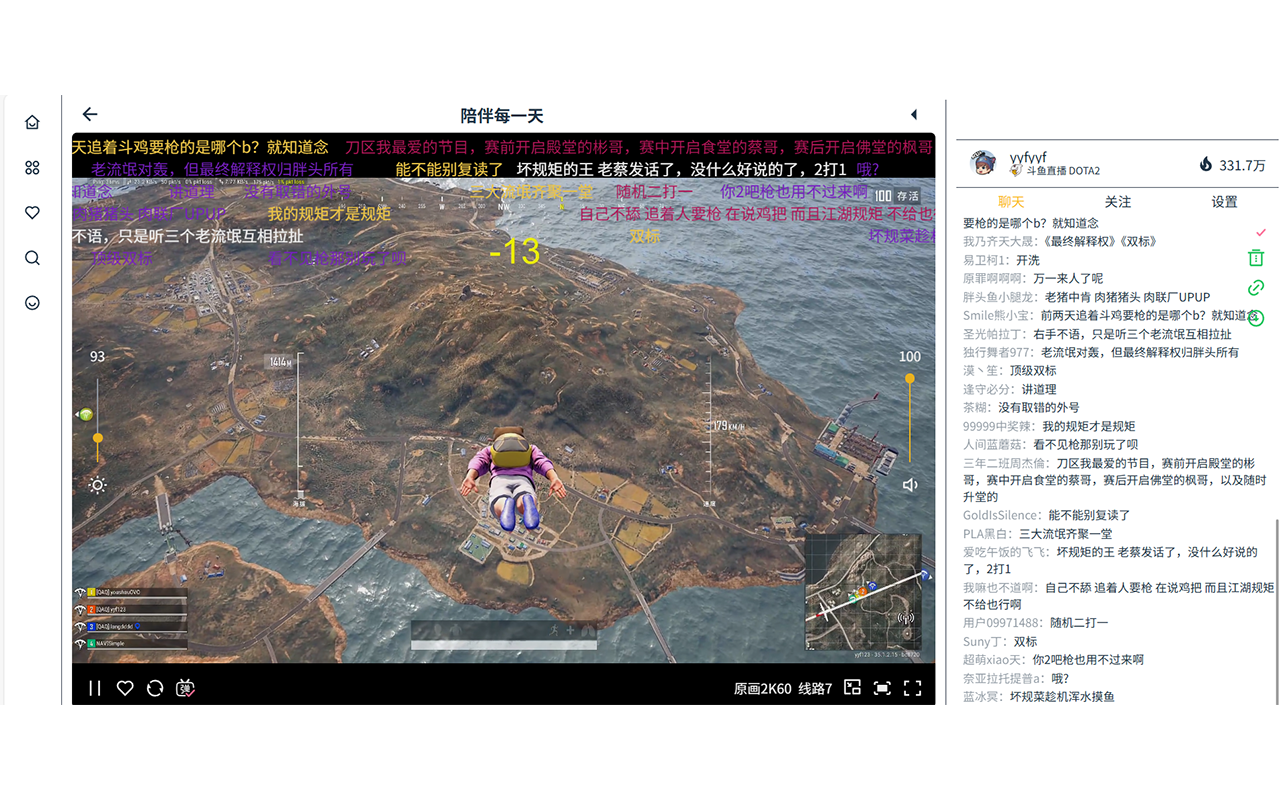Click chat message 没有取错的外号

tap(1038, 407)
